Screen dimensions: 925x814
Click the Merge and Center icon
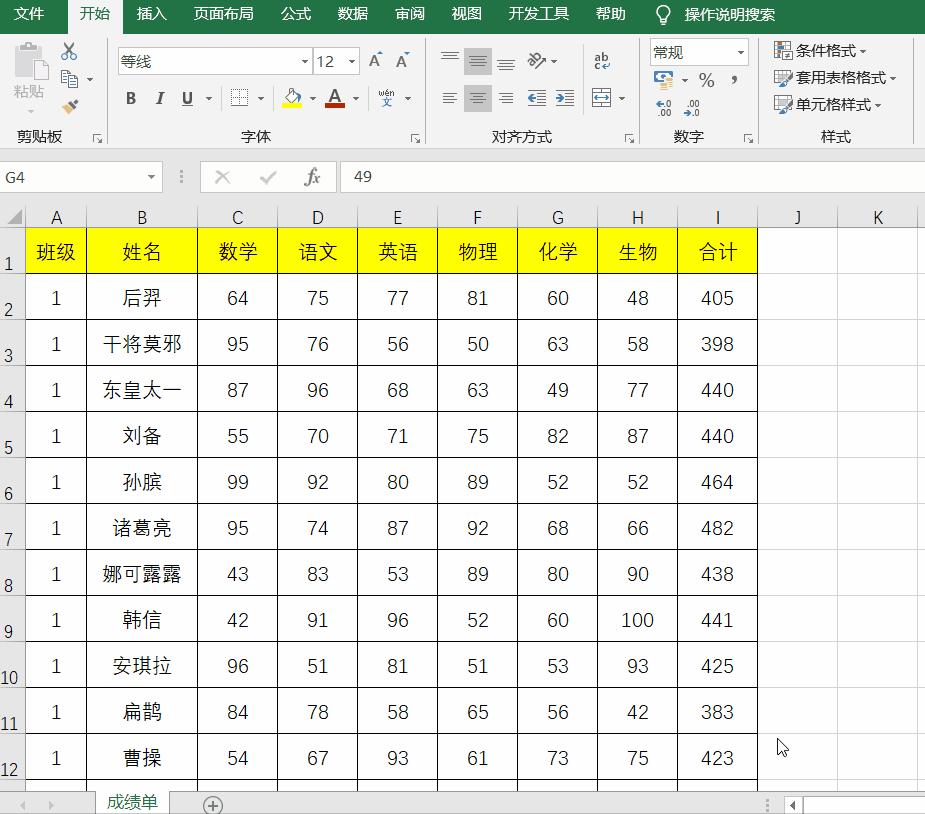coord(603,99)
